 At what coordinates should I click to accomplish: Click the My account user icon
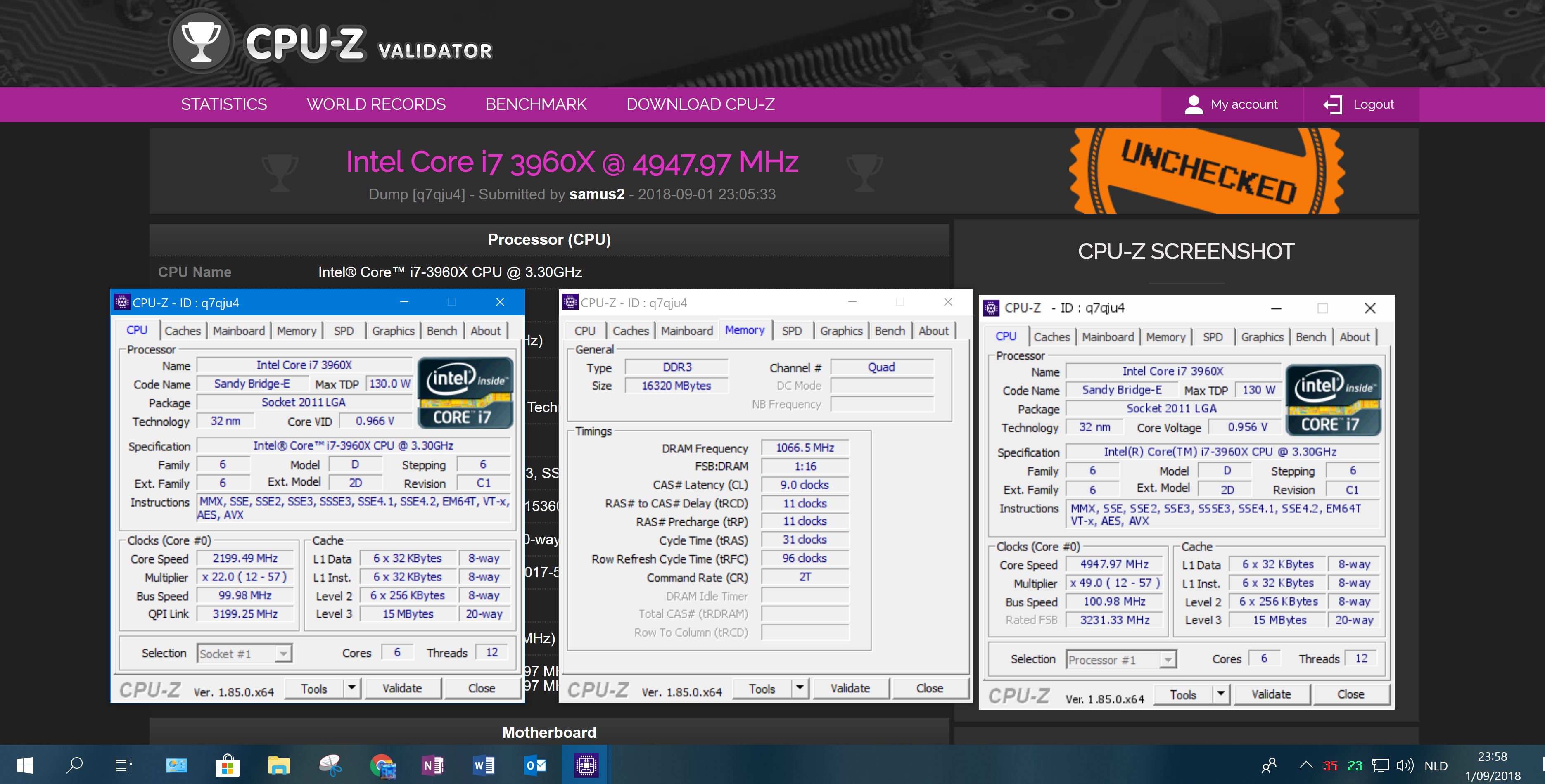point(1194,104)
